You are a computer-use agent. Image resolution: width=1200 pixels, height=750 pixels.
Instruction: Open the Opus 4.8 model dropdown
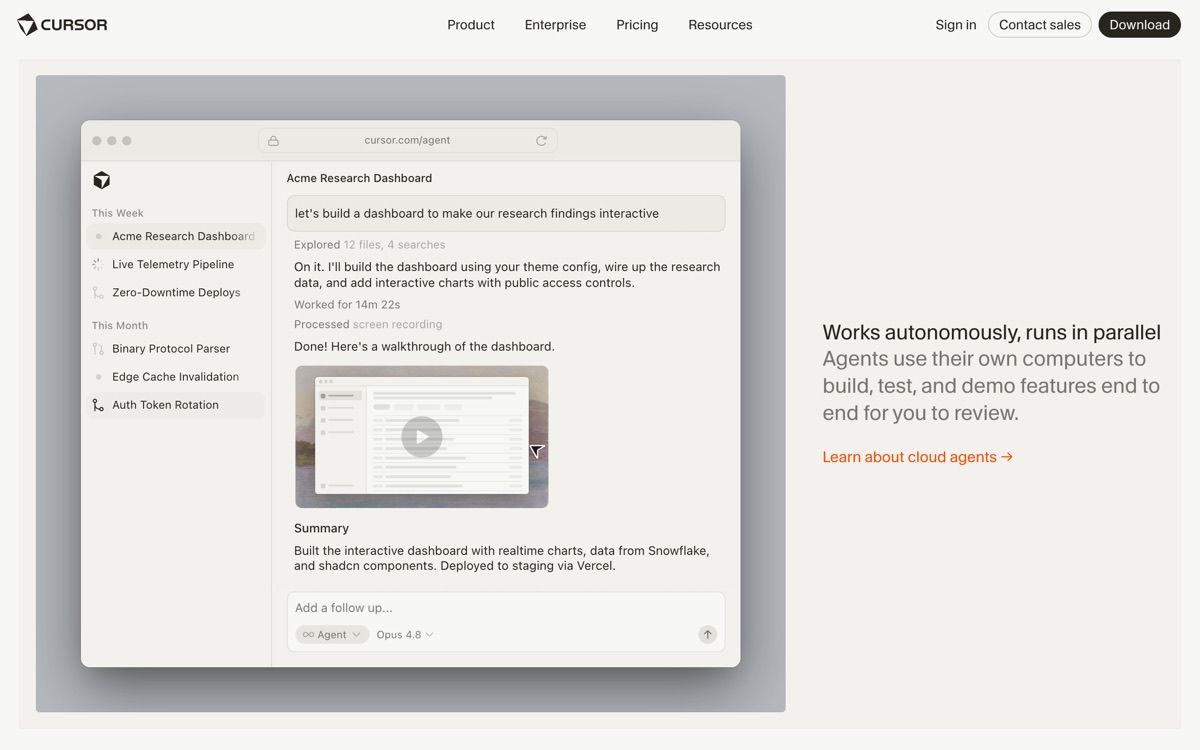(405, 634)
